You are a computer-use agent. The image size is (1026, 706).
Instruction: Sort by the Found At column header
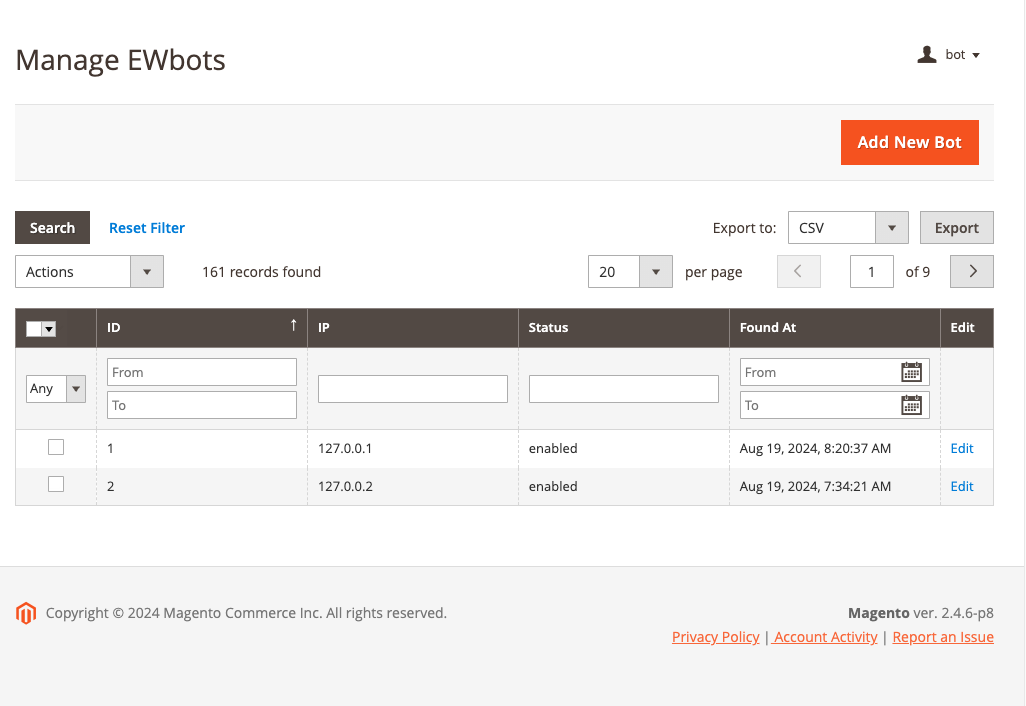click(768, 328)
